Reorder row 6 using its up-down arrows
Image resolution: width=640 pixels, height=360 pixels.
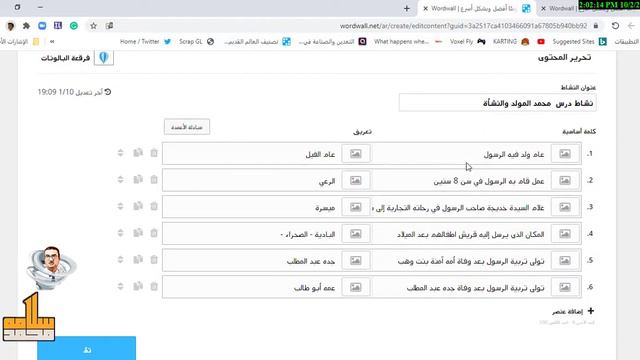pyautogui.click(x=120, y=286)
